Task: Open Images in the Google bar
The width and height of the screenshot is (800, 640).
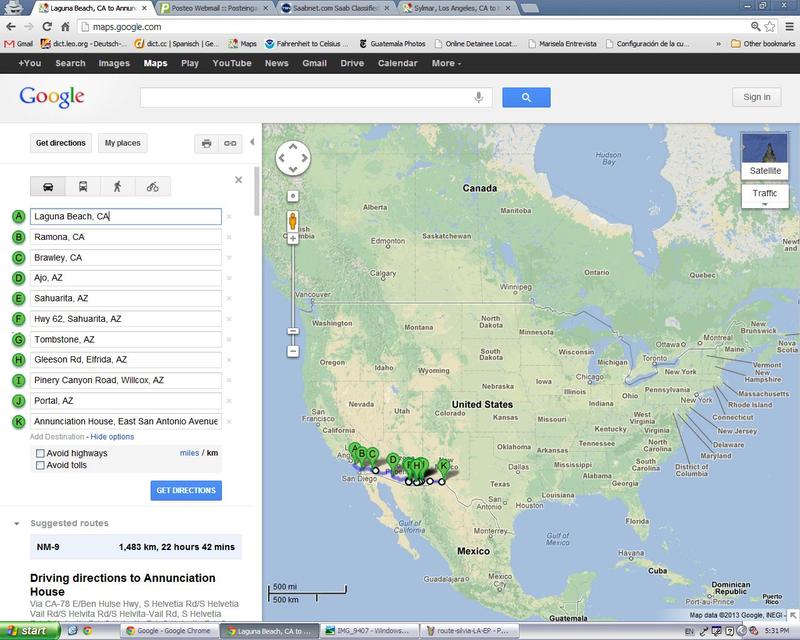Action: (x=114, y=63)
